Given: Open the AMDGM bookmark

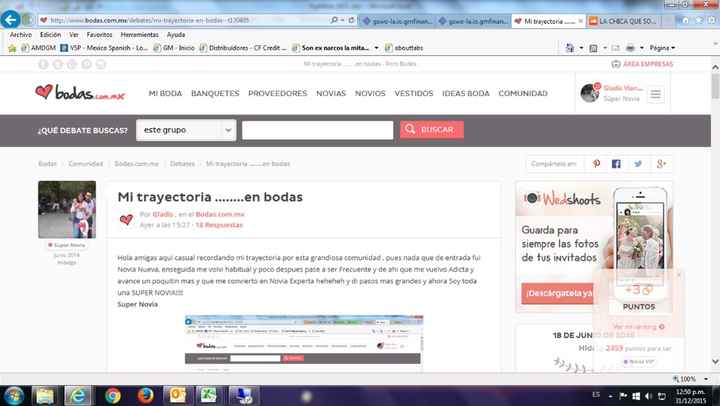Looking at the screenshot, I should tap(39, 48).
